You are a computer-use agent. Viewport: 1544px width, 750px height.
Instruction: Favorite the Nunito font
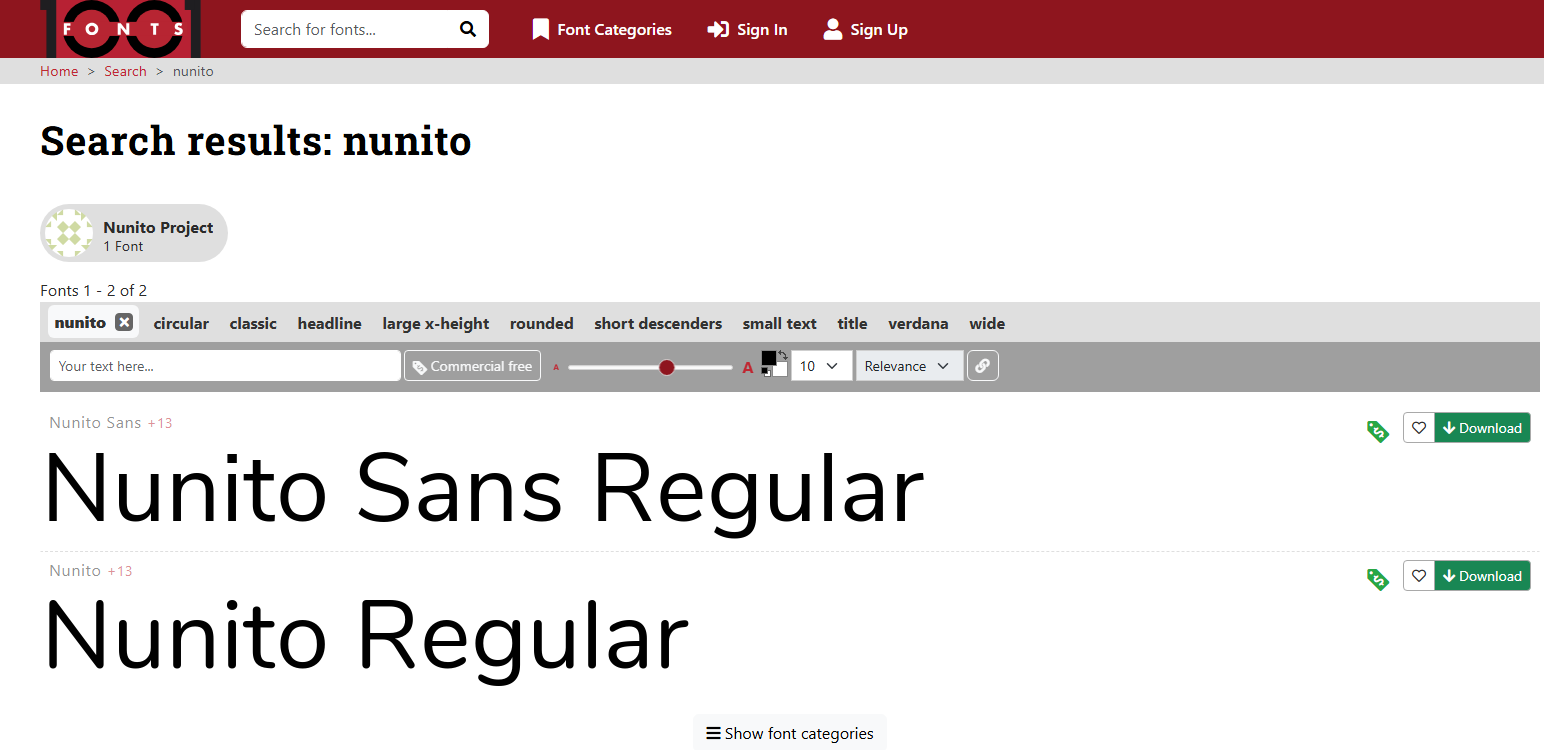(x=1419, y=576)
